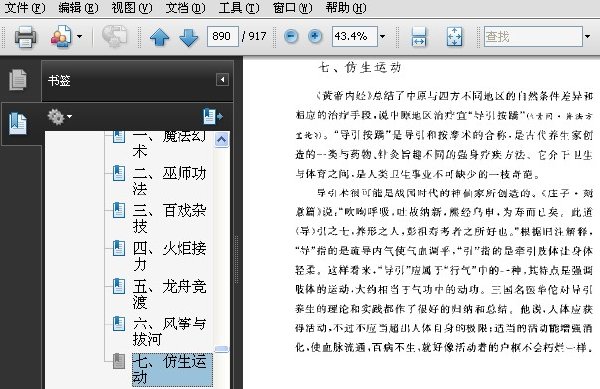The height and width of the screenshot is (389, 600).
Task: Click the page number field showing 890
Action: pos(223,36)
